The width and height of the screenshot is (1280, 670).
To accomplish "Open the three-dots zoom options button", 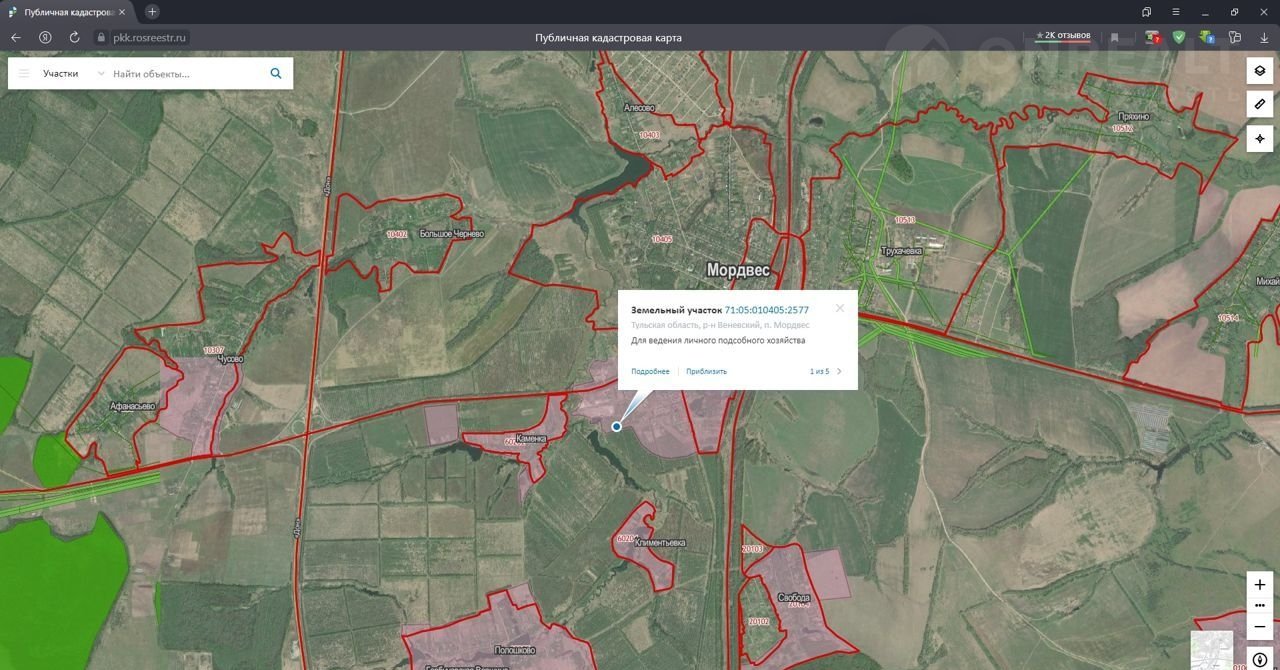I will 1259,605.
